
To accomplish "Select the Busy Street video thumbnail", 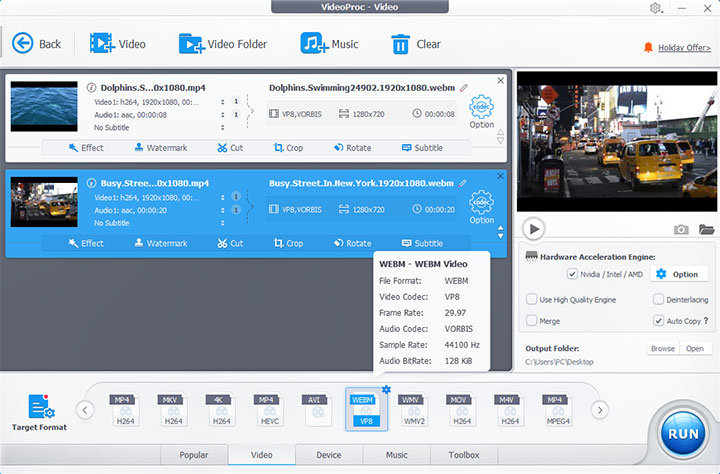I will (44, 202).
